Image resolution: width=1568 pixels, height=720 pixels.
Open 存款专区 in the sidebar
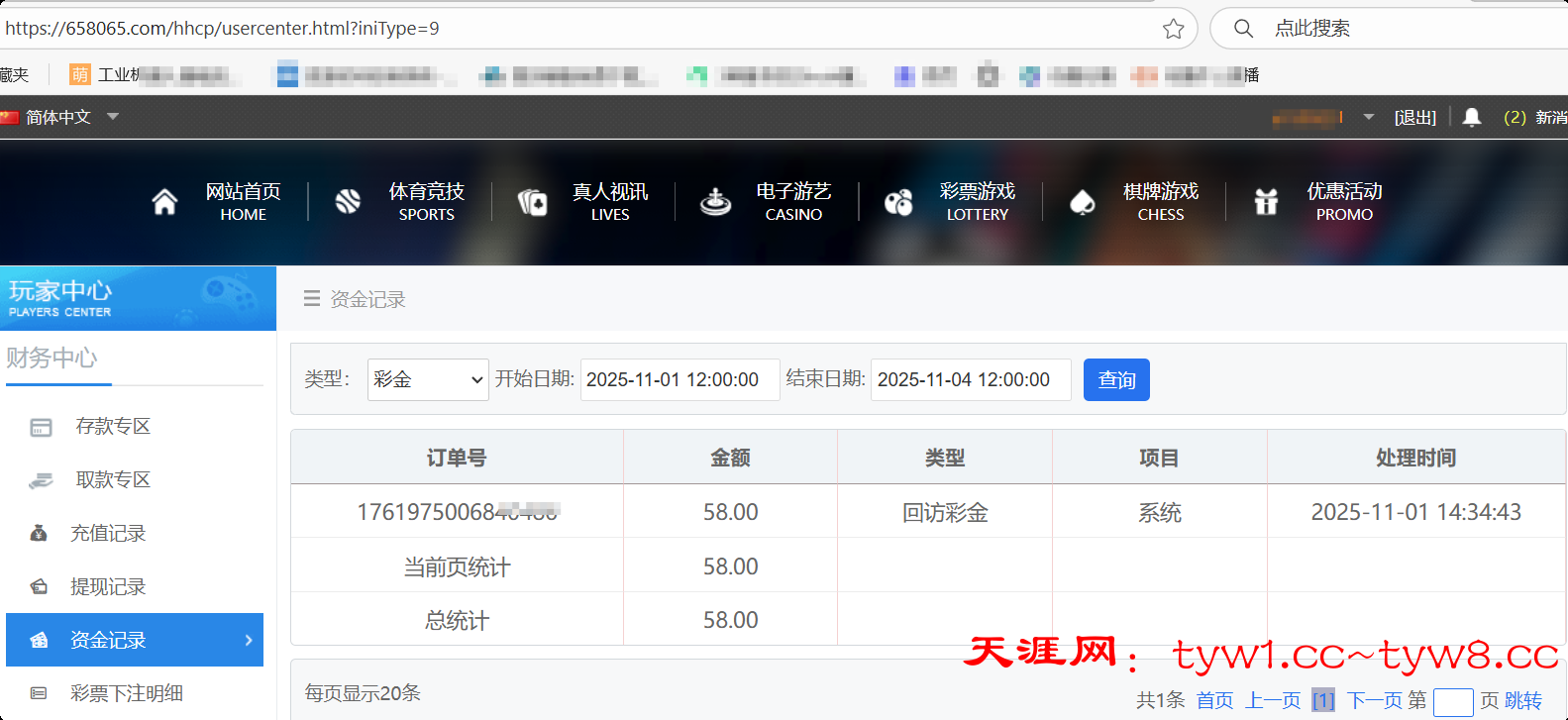(x=113, y=426)
